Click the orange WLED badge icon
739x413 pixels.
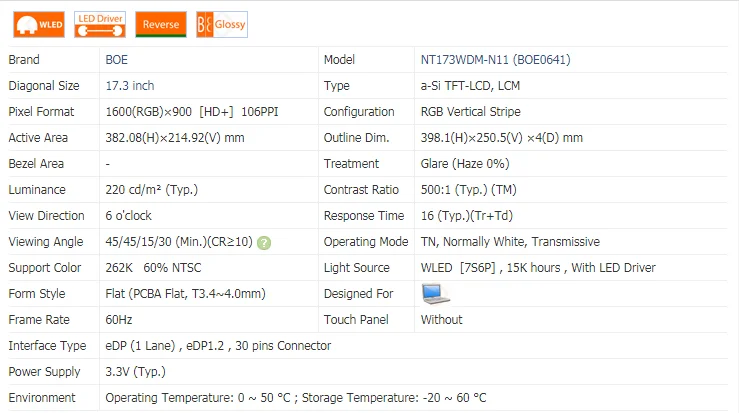tap(39, 25)
